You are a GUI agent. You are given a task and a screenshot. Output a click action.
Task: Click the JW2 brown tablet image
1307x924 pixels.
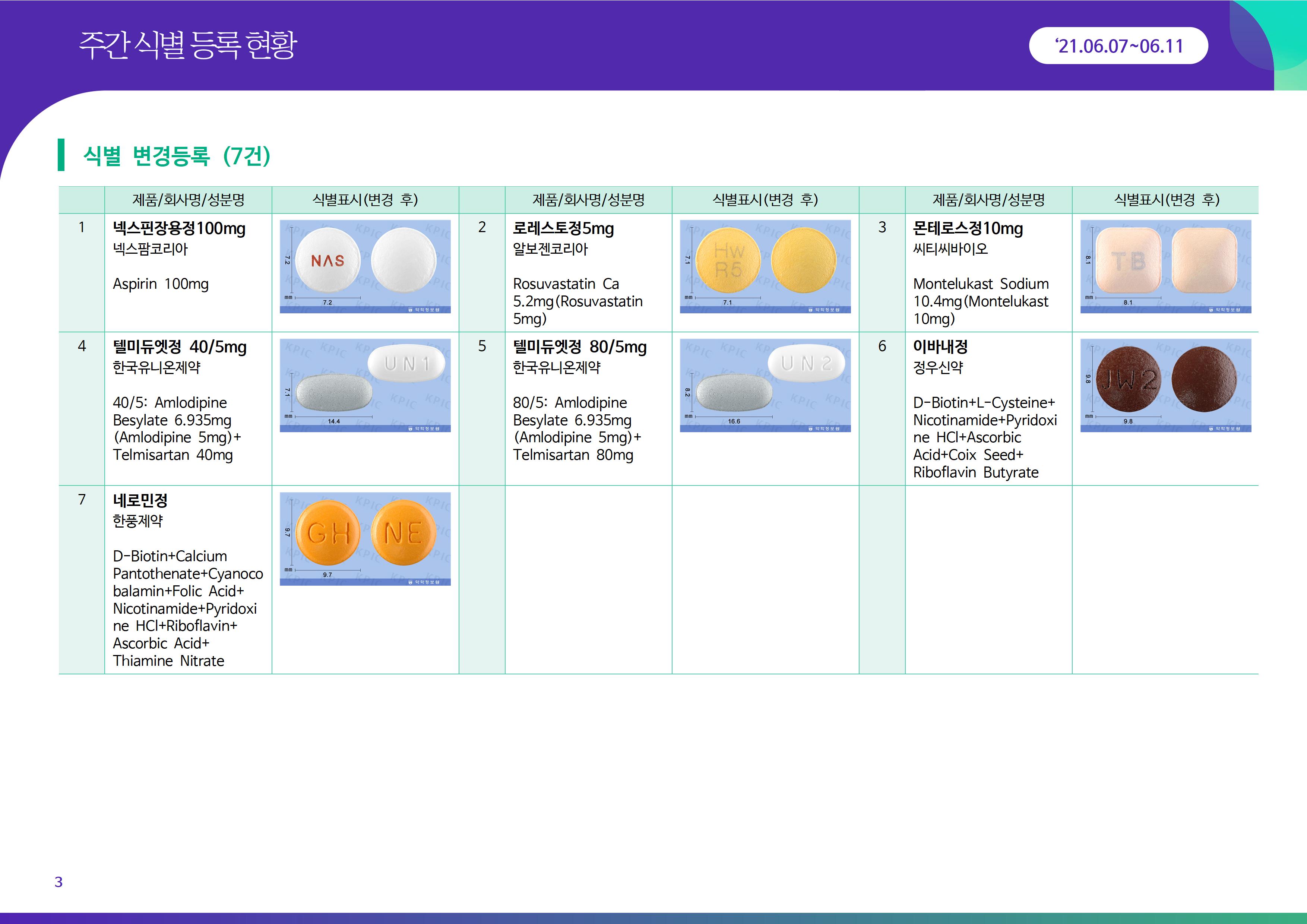pyautogui.click(x=1165, y=385)
